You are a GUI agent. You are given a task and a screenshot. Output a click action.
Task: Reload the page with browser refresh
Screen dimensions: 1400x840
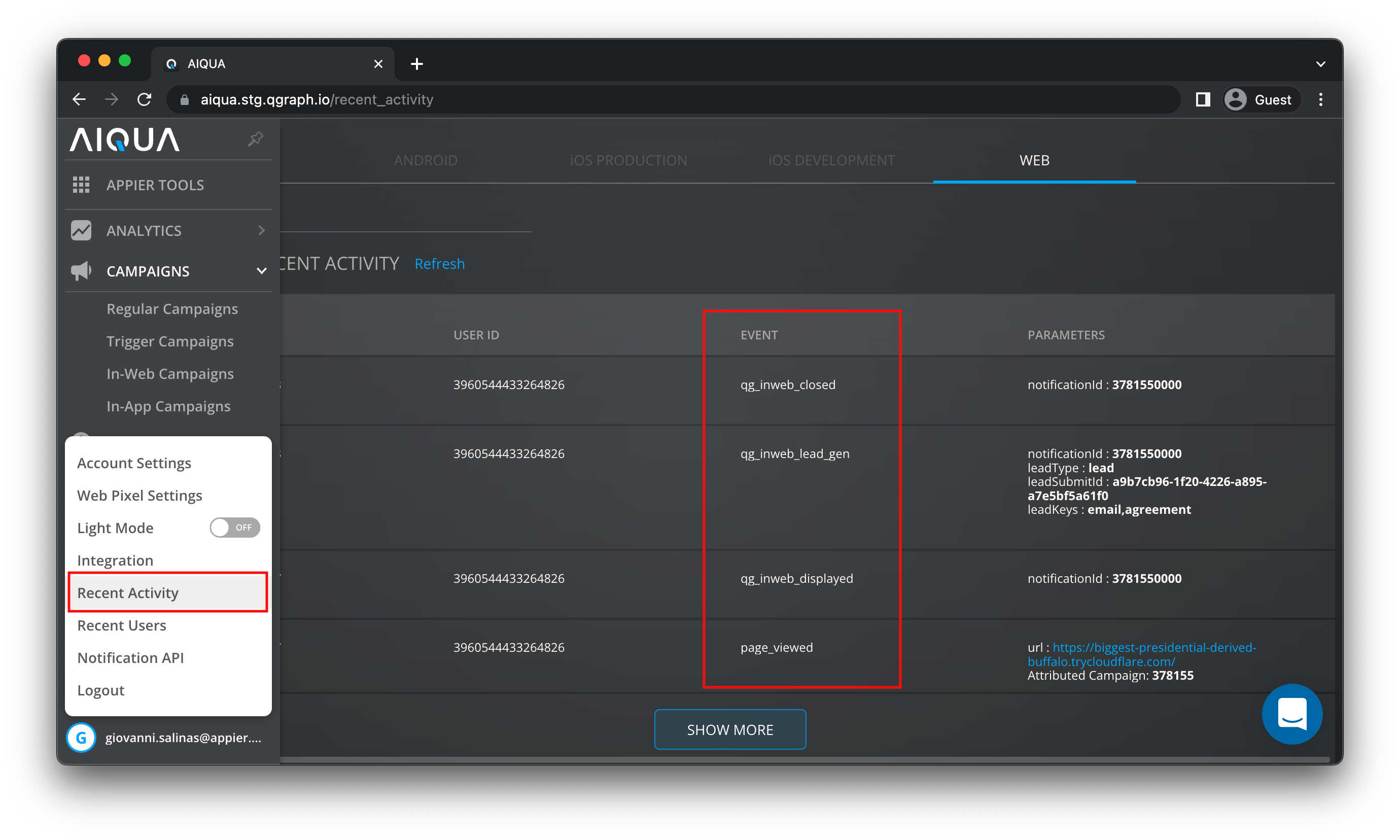click(x=145, y=99)
